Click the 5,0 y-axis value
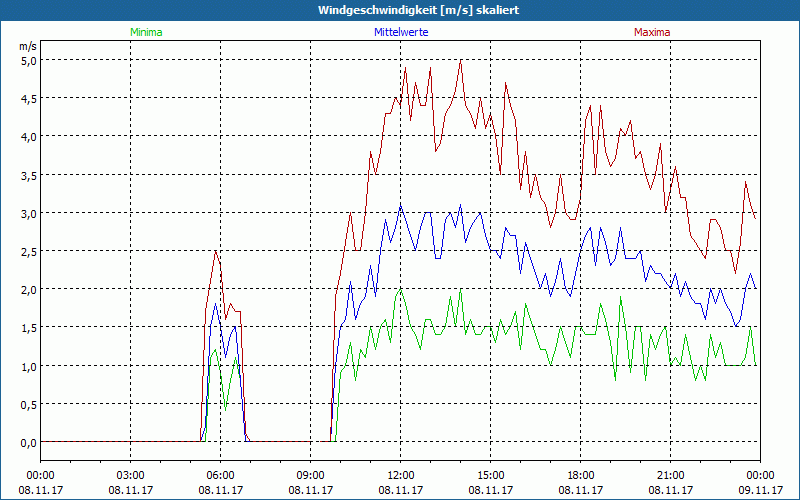 tap(29, 60)
